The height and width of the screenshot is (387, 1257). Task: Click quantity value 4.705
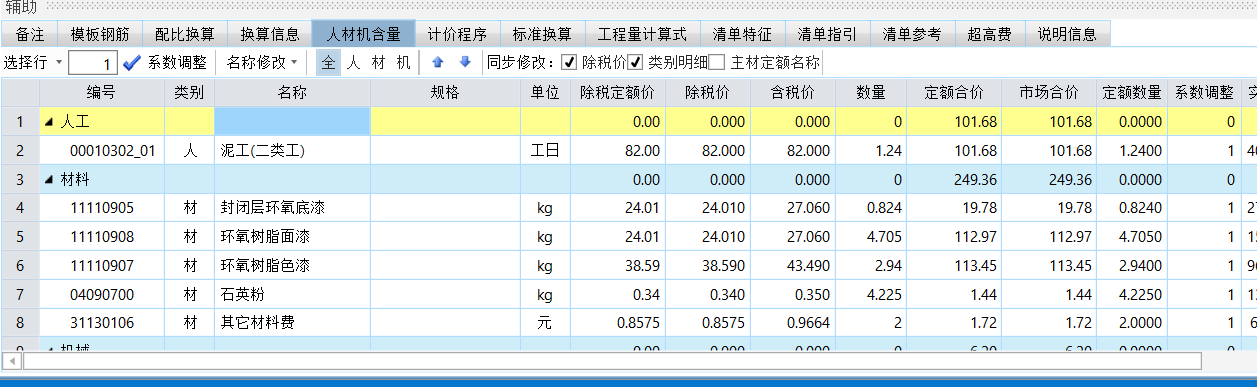tap(872, 238)
